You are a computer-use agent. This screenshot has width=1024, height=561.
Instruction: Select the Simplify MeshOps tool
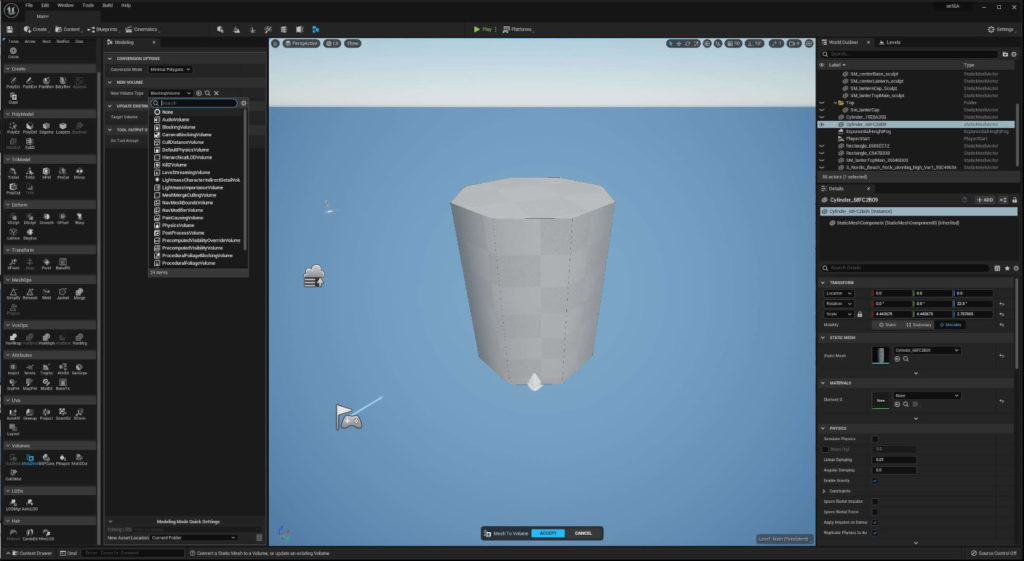click(13, 294)
